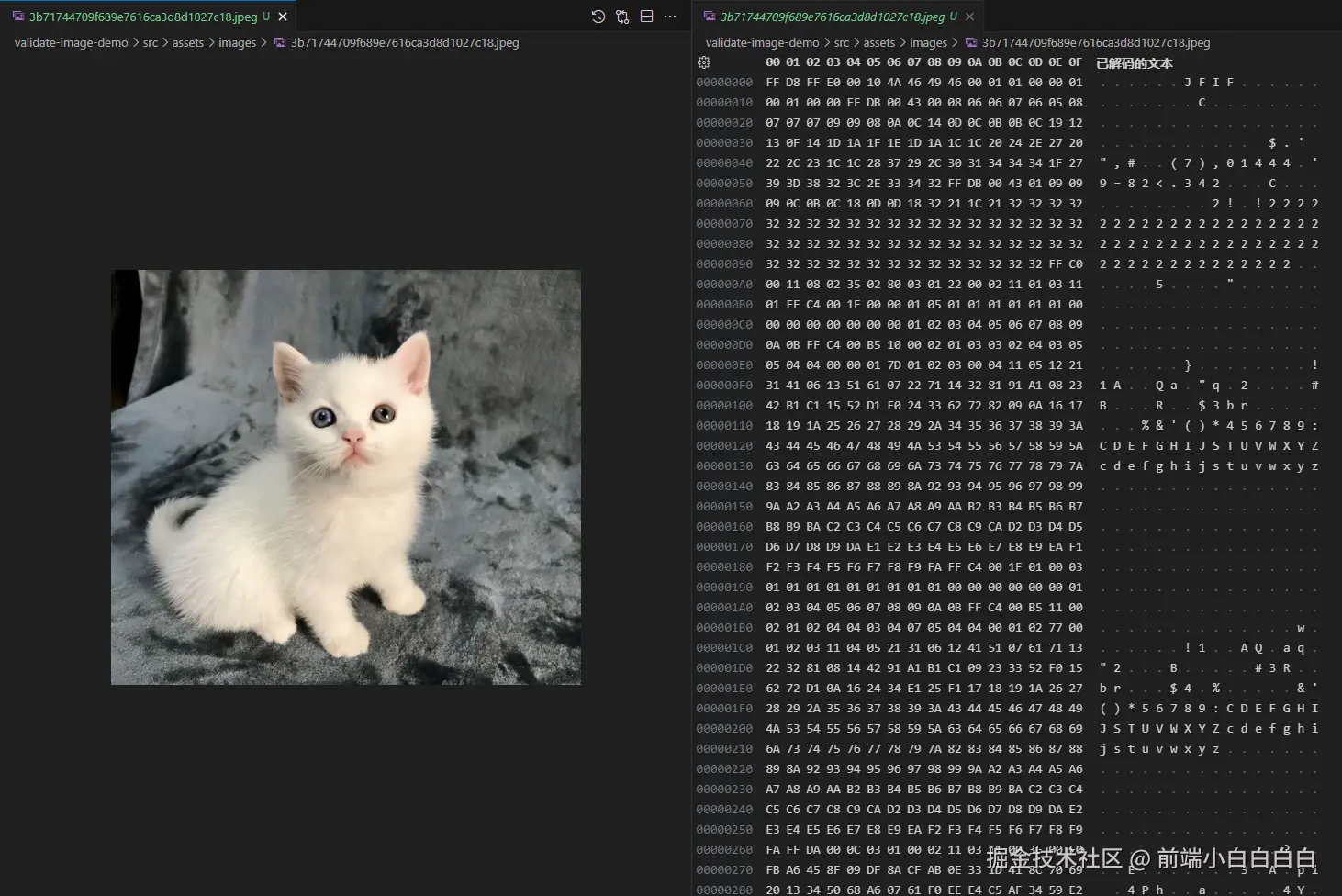The height and width of the screenshot is (896, 1342).
Task: Click decoded 5 character in row 000000A0
Action: 1159,285
